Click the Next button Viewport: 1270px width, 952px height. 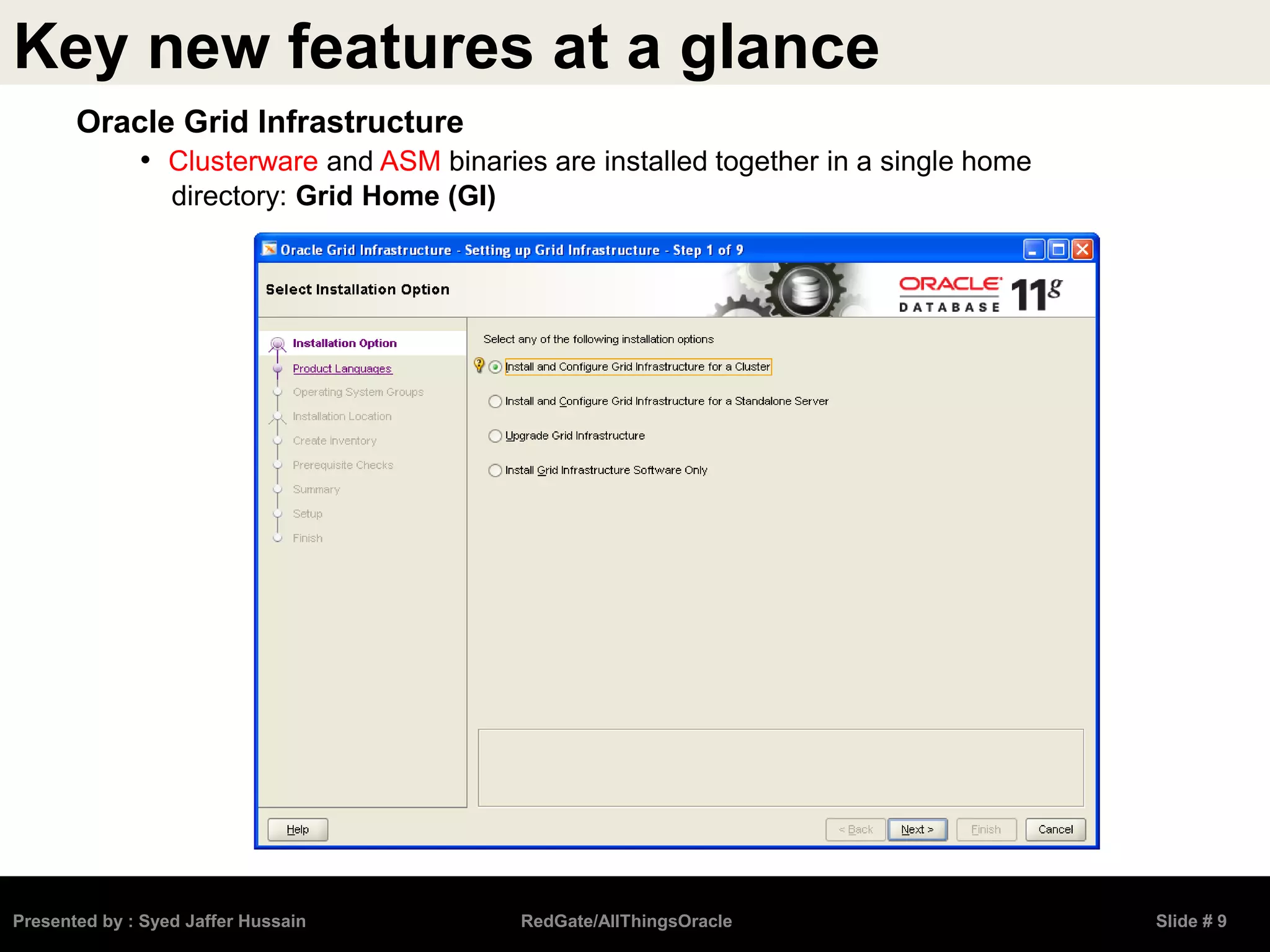(x=917, y=829)
